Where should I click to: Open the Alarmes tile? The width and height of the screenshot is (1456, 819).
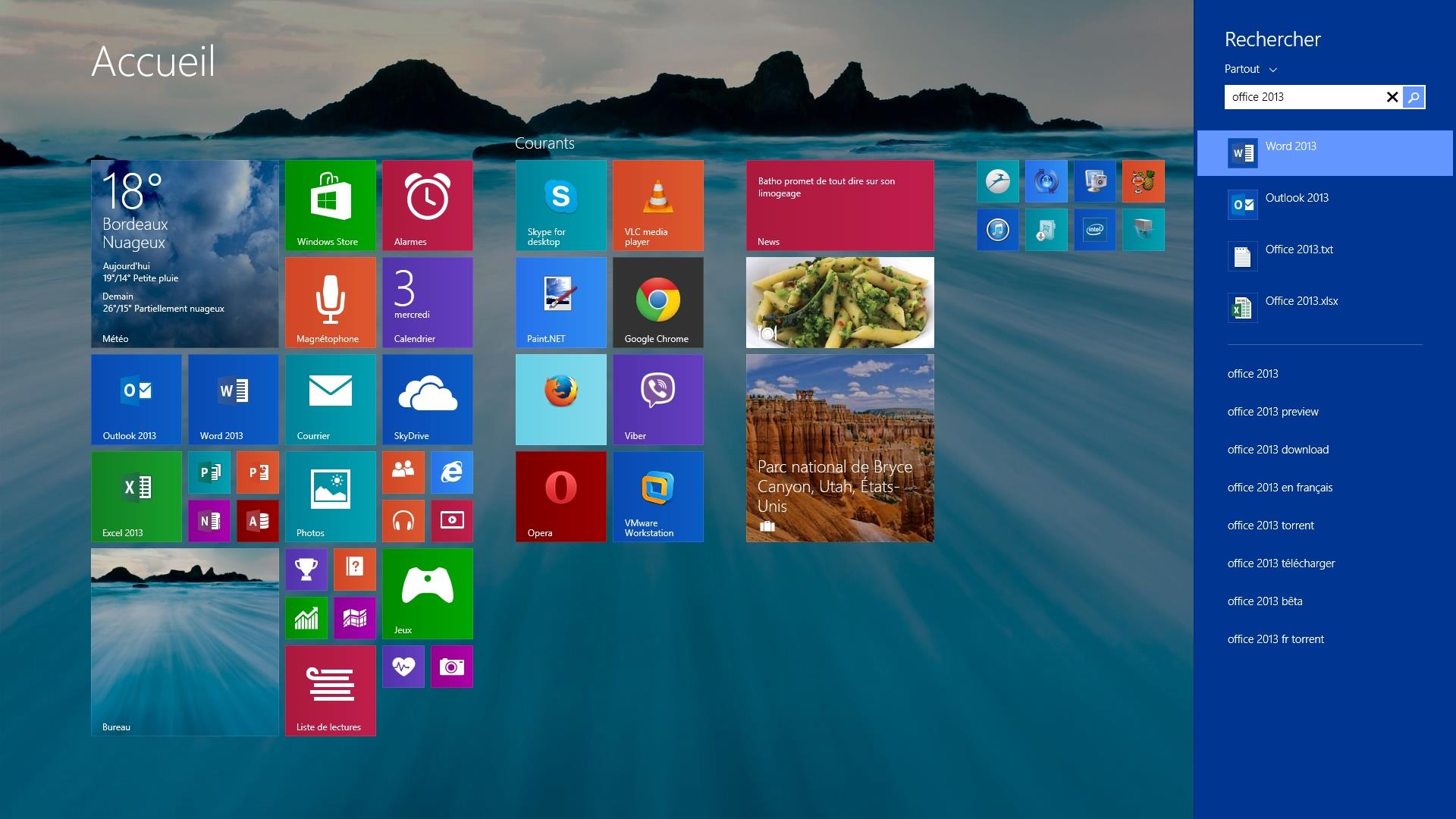click(x=428, y=206)
